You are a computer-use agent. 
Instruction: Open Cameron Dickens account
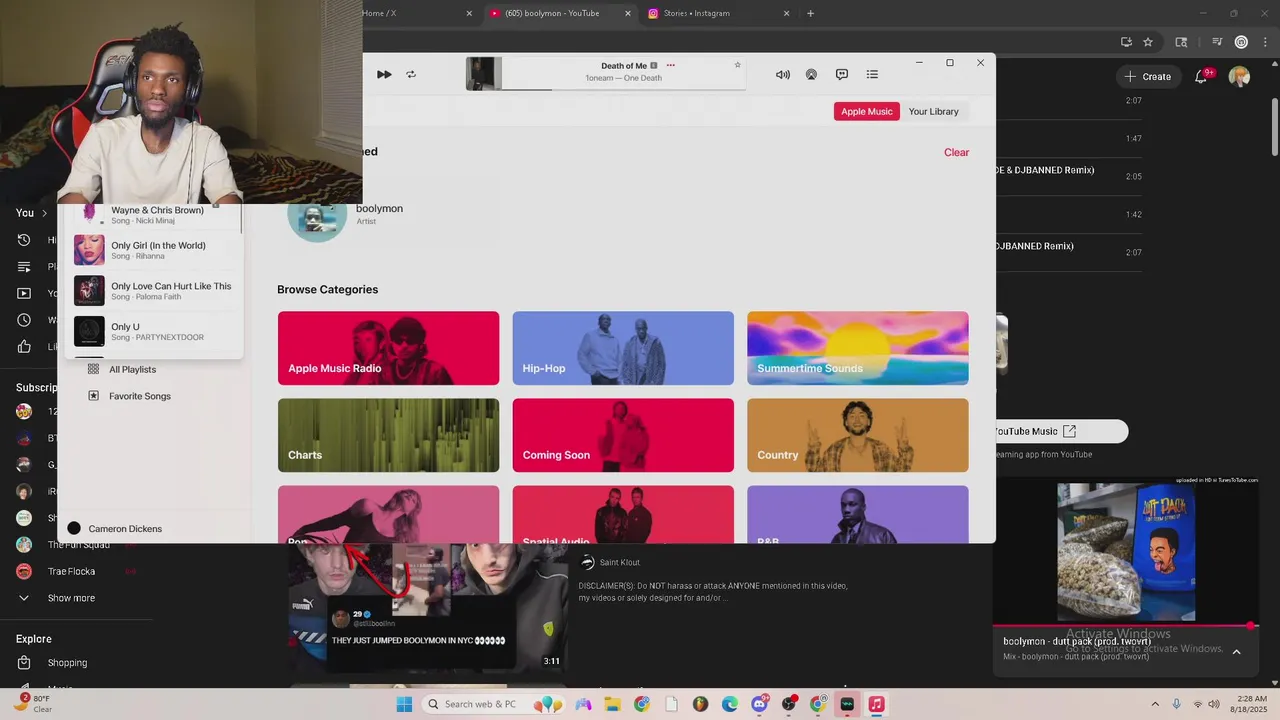(x=115, y=528)
